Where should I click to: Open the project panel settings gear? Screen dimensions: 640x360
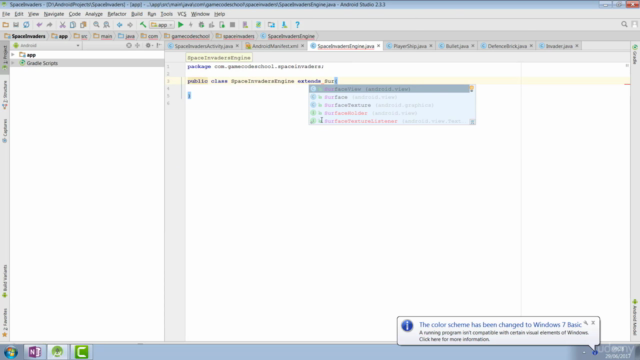148,45
